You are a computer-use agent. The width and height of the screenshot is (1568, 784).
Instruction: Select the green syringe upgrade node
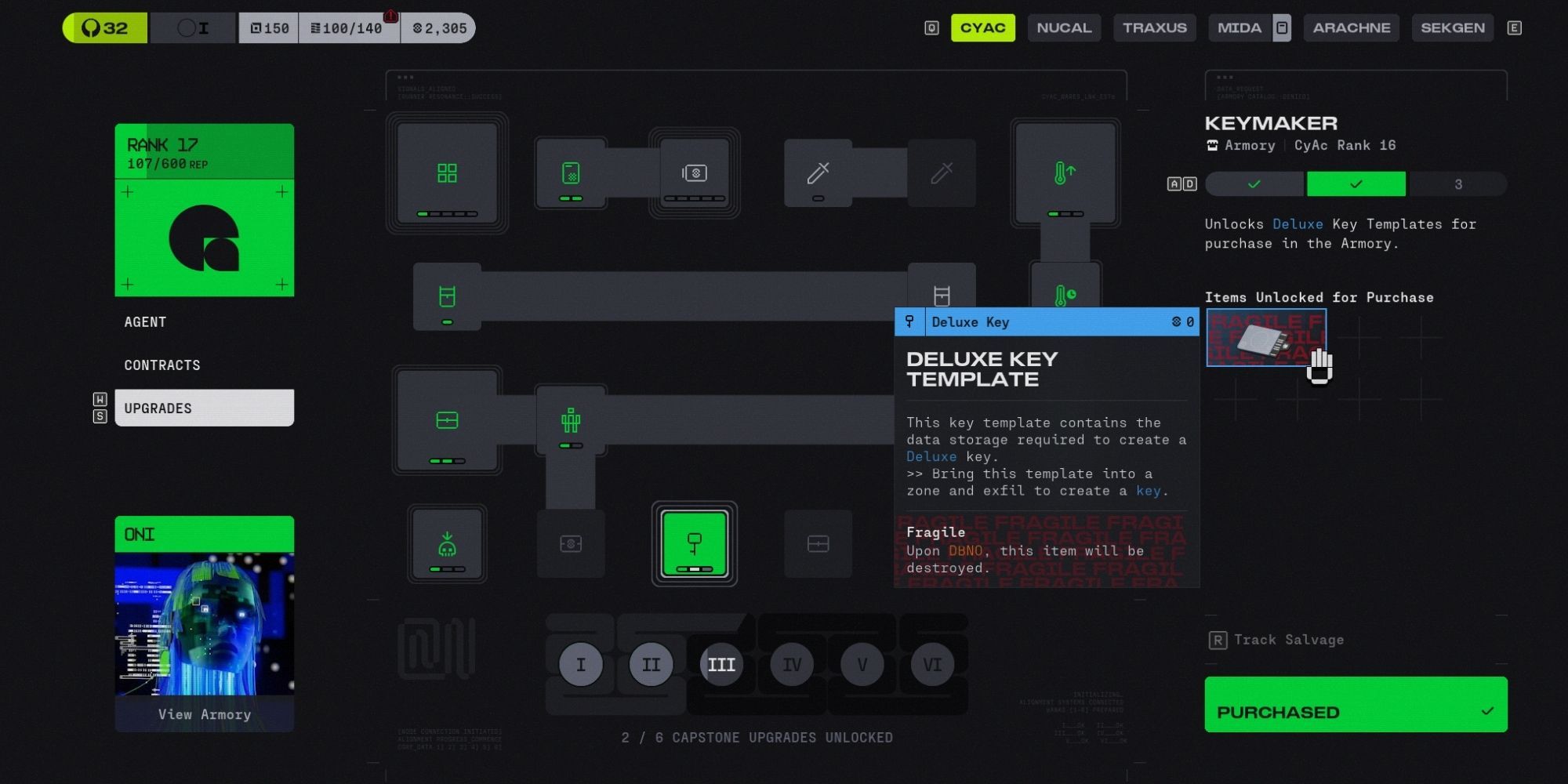point(818,173)
